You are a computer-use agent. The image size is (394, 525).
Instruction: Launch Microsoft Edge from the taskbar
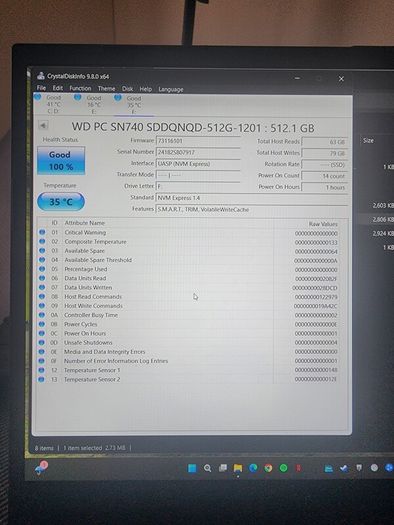click(253, 468)
